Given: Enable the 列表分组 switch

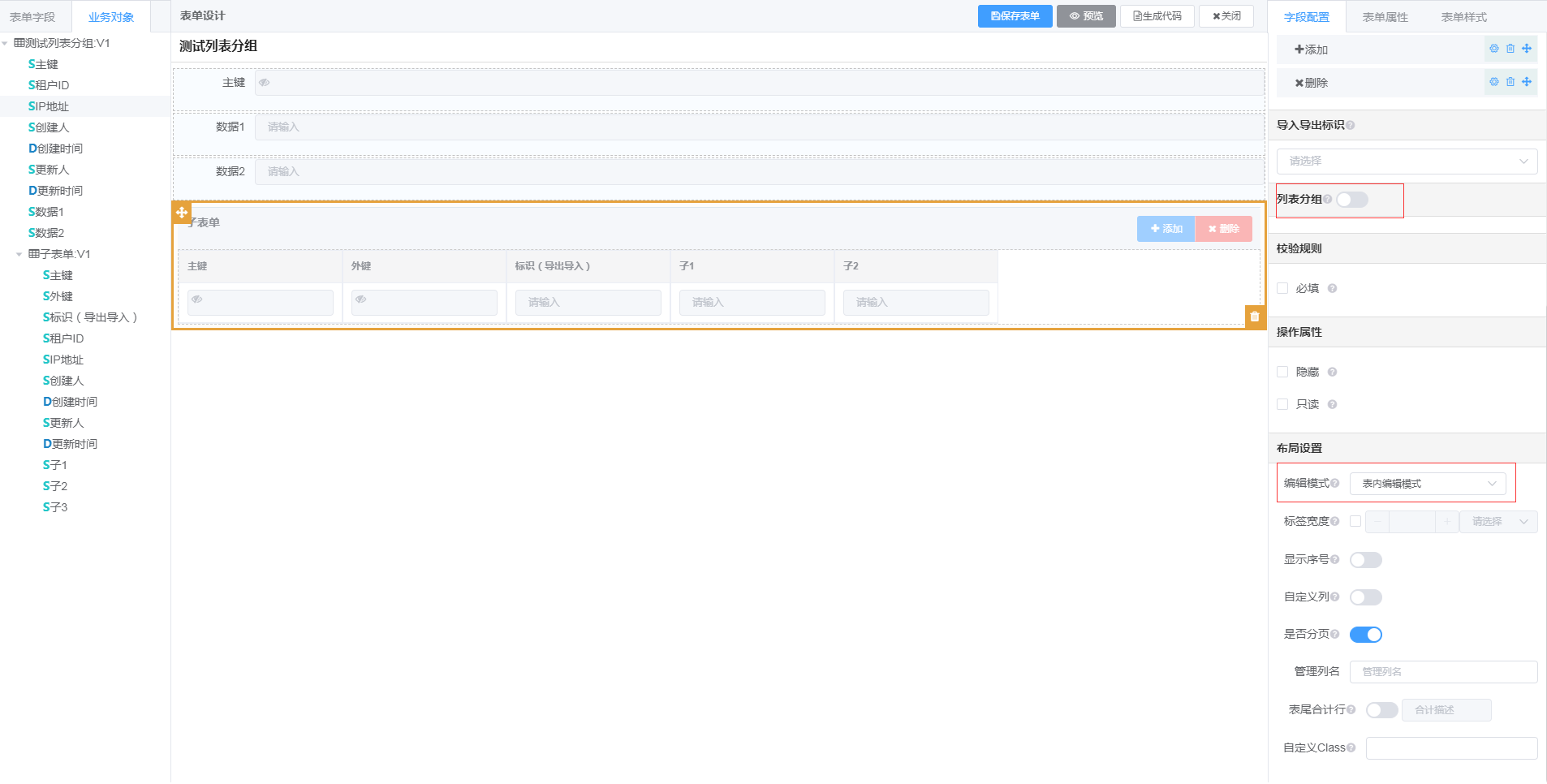Looking at the screenshot, I should pos(1352,200).
